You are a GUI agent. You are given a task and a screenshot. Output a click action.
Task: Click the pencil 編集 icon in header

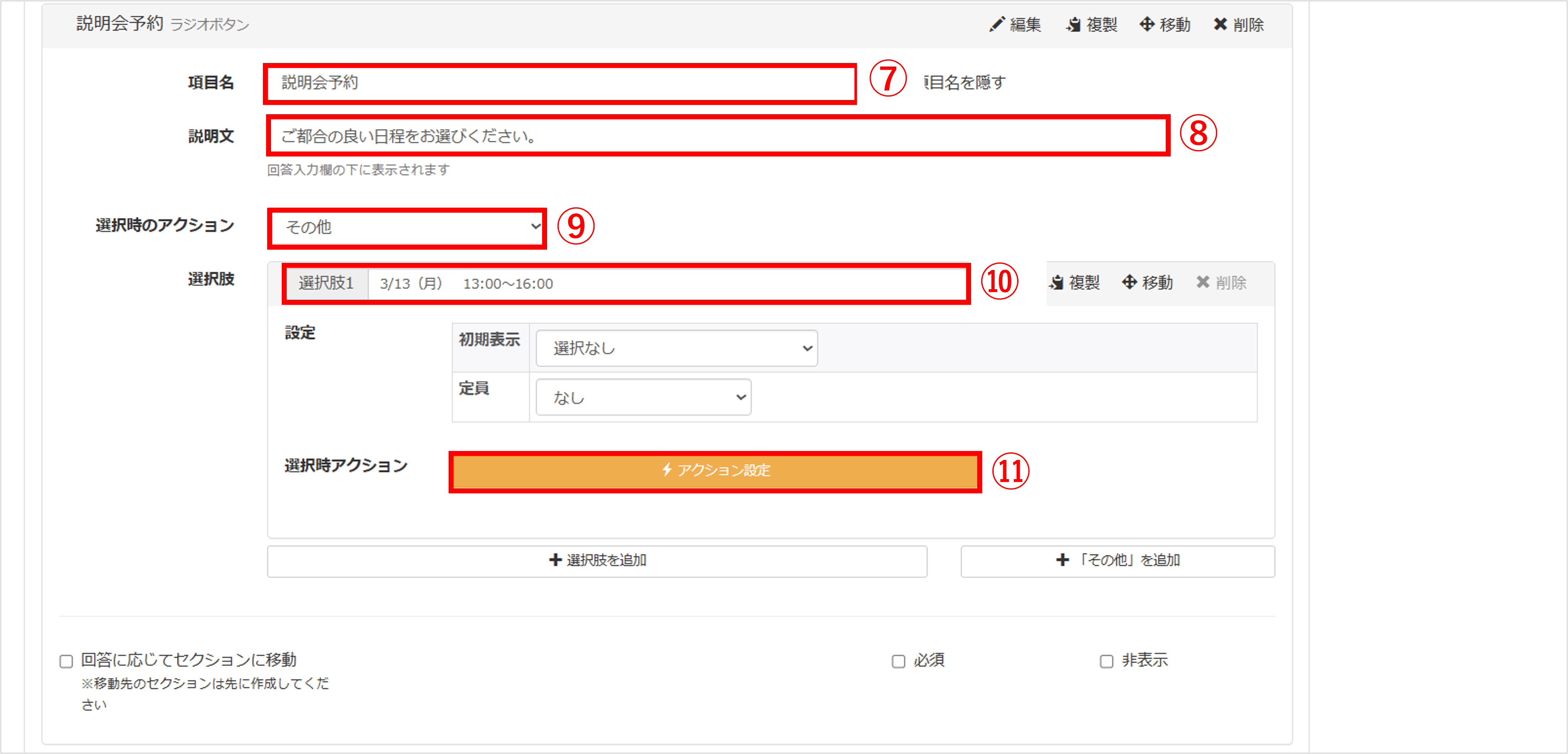[x=997, y=24]
